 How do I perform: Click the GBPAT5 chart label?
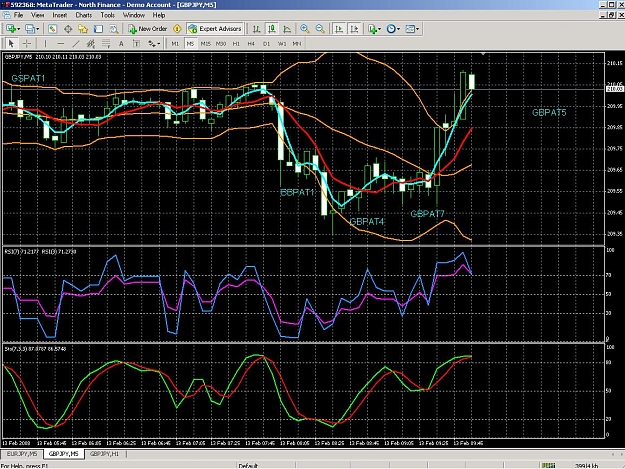[549, 113]
